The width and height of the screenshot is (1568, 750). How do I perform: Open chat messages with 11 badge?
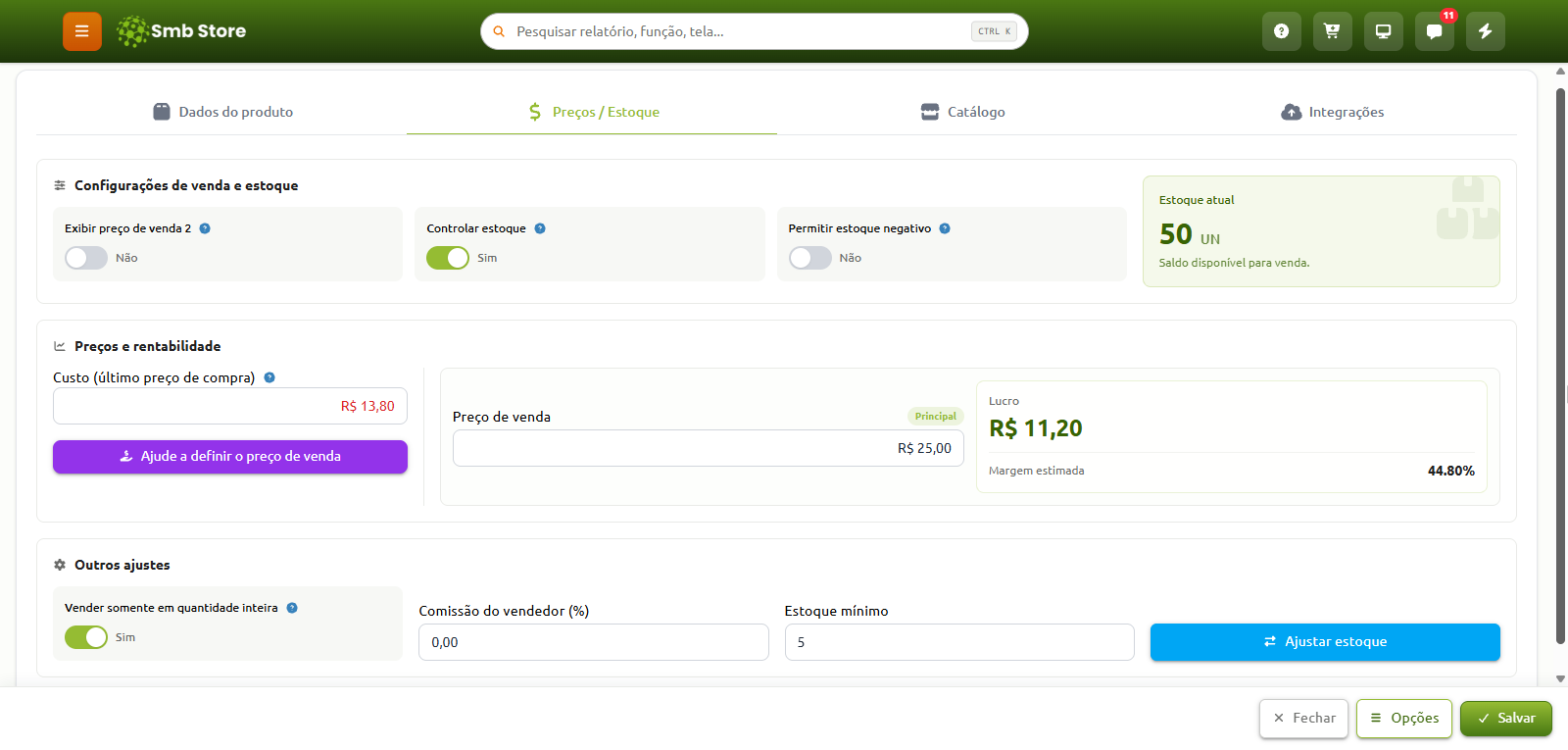click(1435, 31)
